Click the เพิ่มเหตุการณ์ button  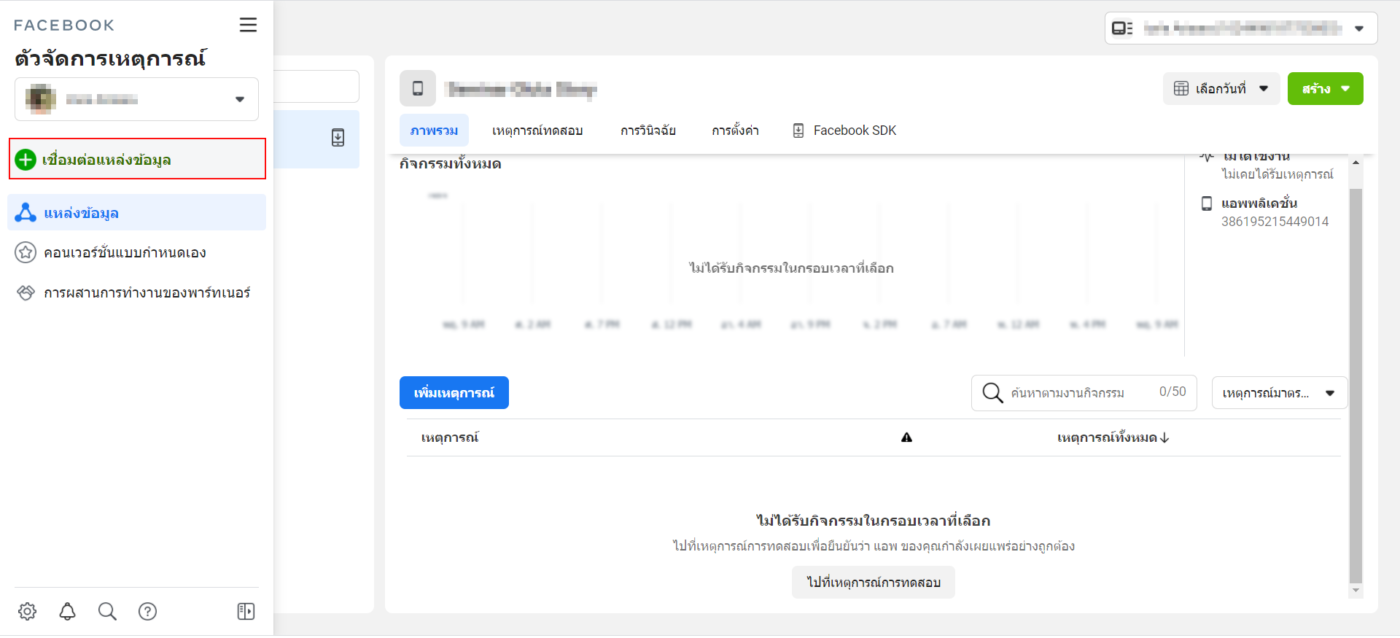[x=454, y=393]
